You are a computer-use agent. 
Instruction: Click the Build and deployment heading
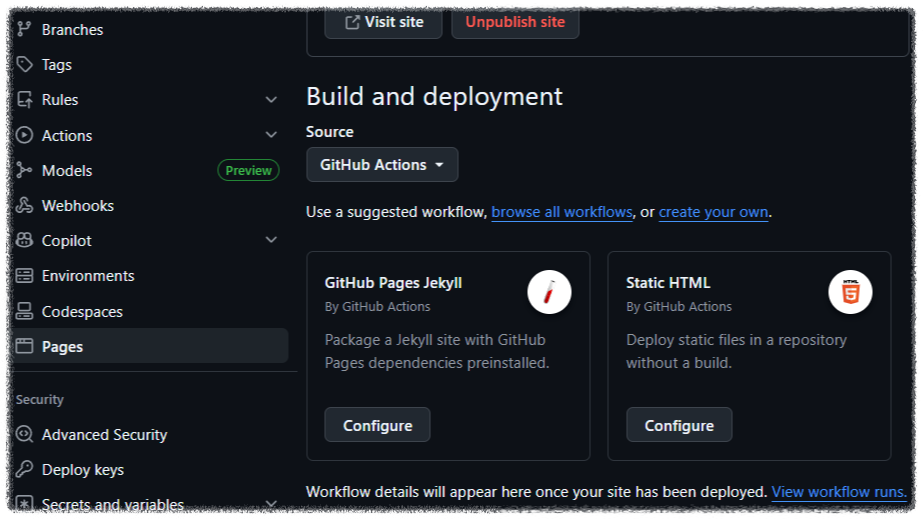coord(434,97)
